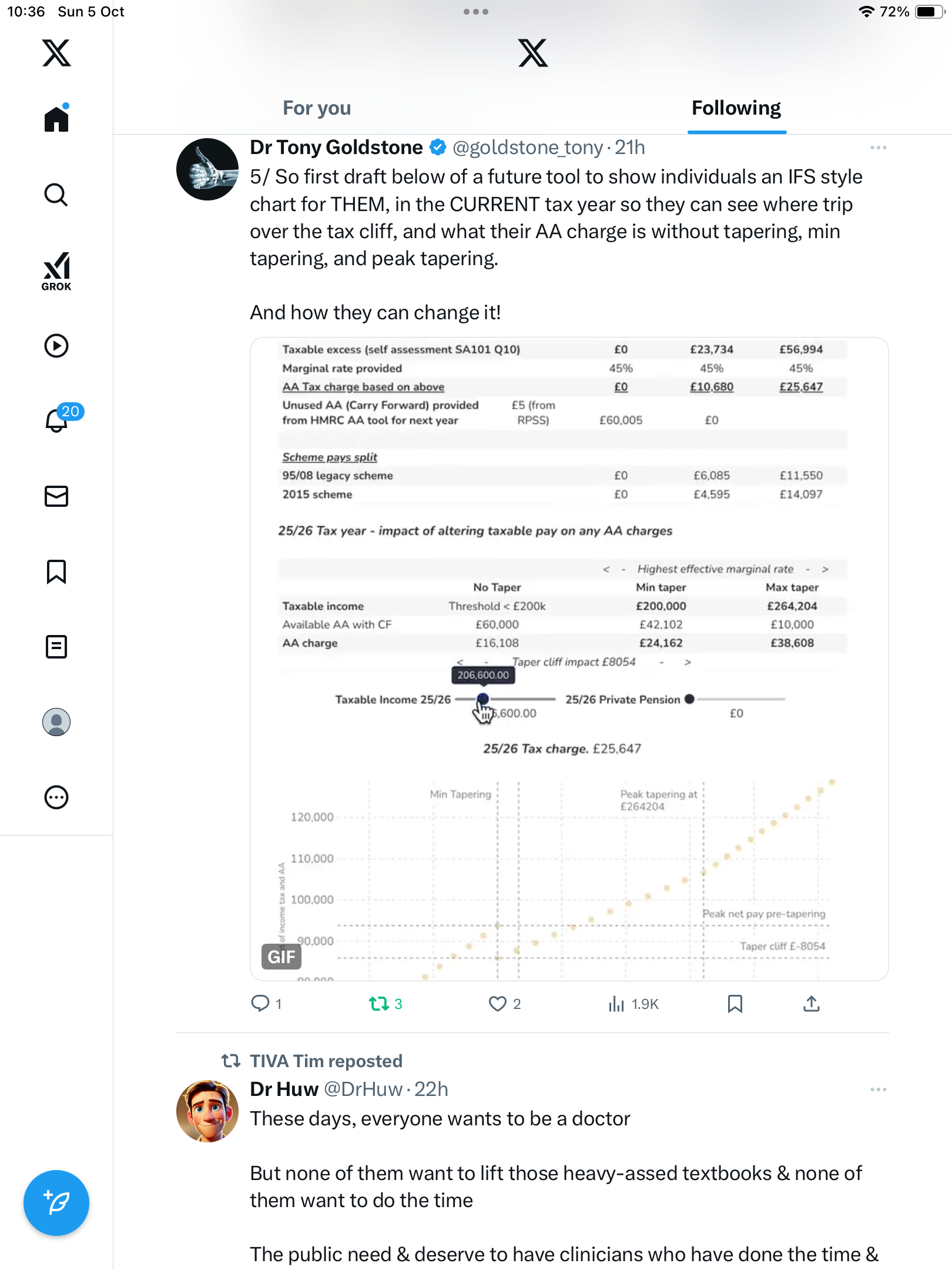Expand the sidebar More circle menu
Viewport: 952px width, 1270px height.
56,797
